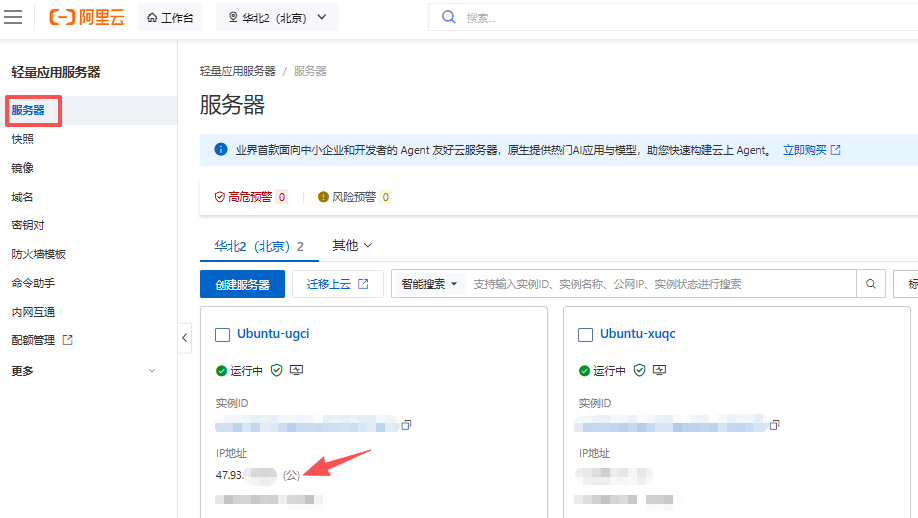Open the 智能搜索 dropdown
918x518 pixels.
pyautogui.click(x=429, y=284)
